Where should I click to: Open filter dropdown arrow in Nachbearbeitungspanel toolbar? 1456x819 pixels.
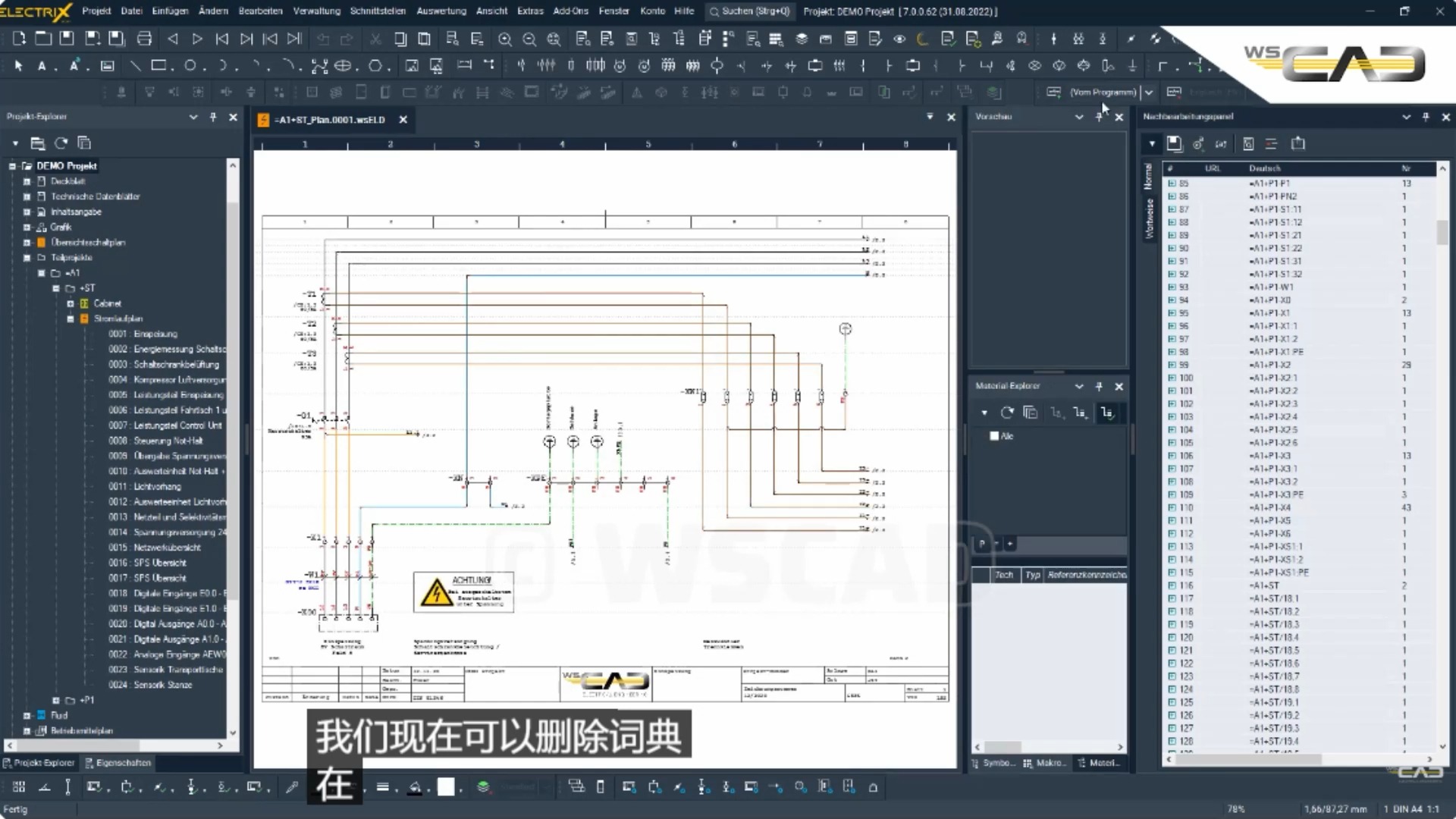tap(1152, 143)
